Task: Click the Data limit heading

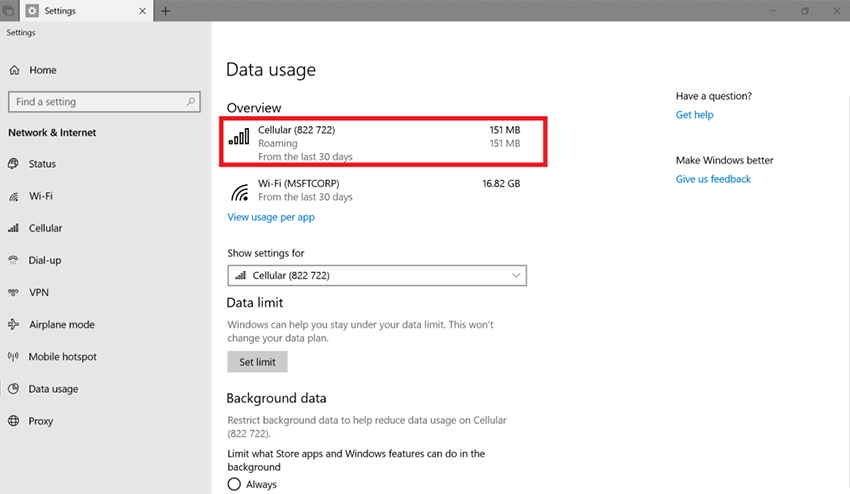Action: (255, 303)
